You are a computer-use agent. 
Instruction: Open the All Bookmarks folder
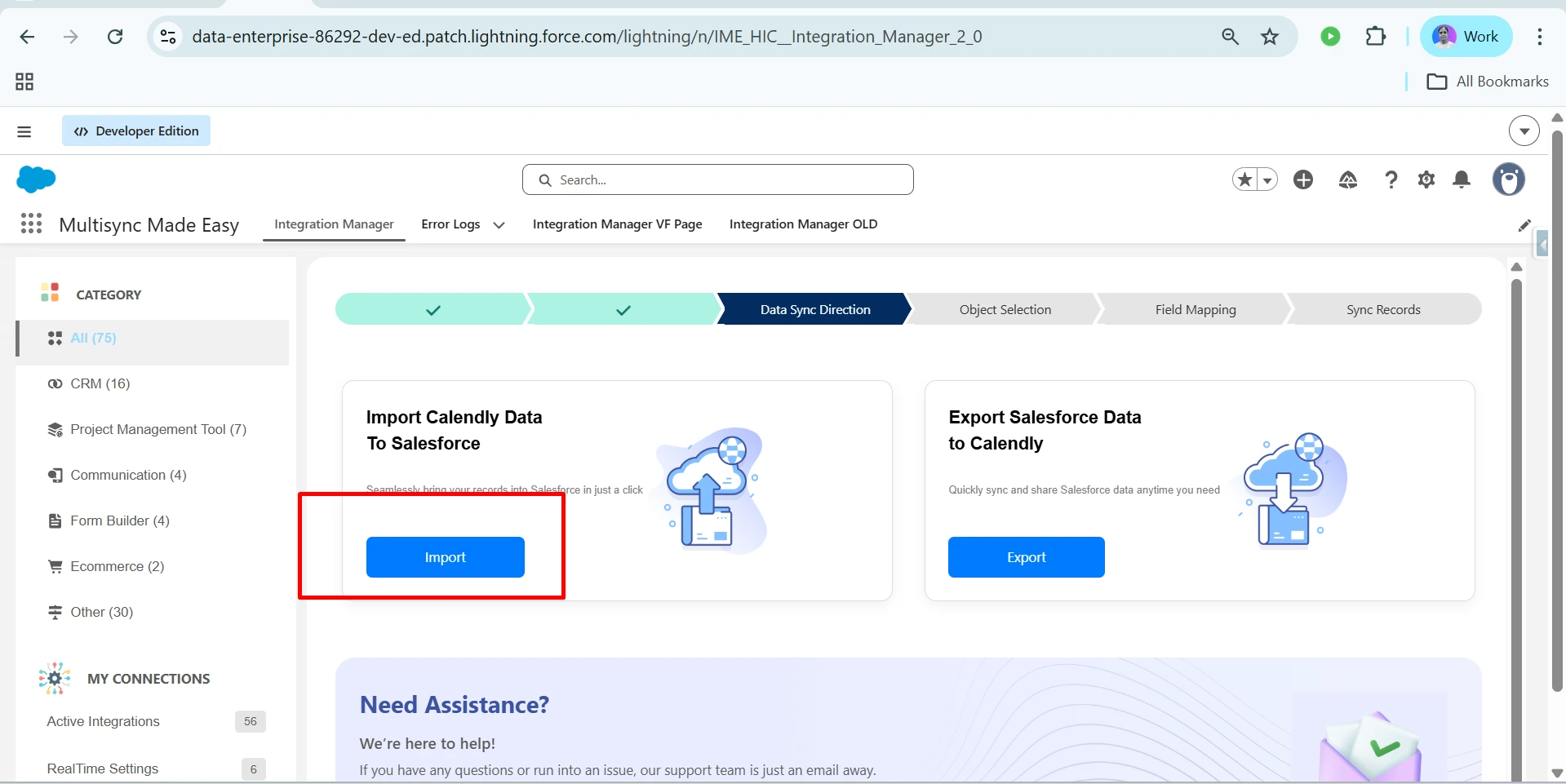tap(1488, 82)
